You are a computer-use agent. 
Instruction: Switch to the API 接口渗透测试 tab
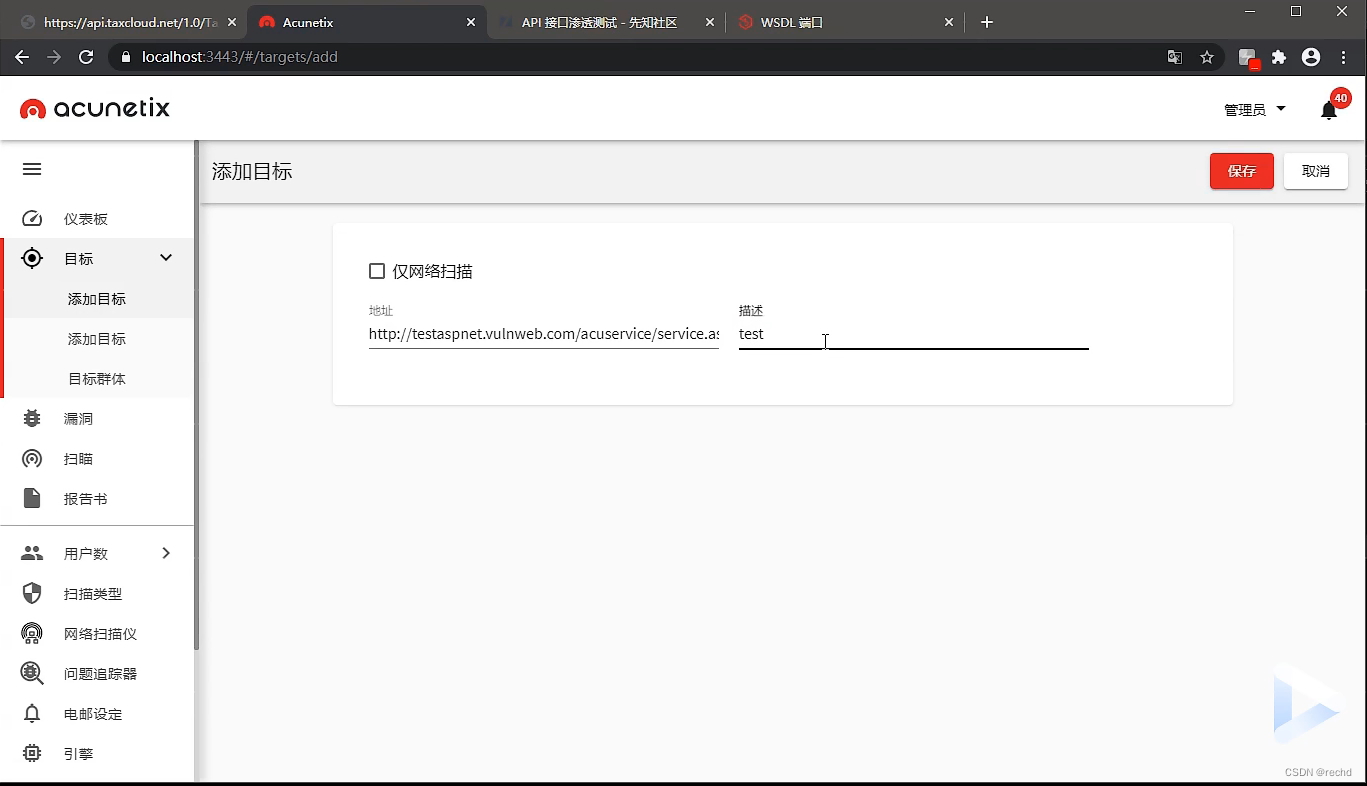[x=604, y=22]
